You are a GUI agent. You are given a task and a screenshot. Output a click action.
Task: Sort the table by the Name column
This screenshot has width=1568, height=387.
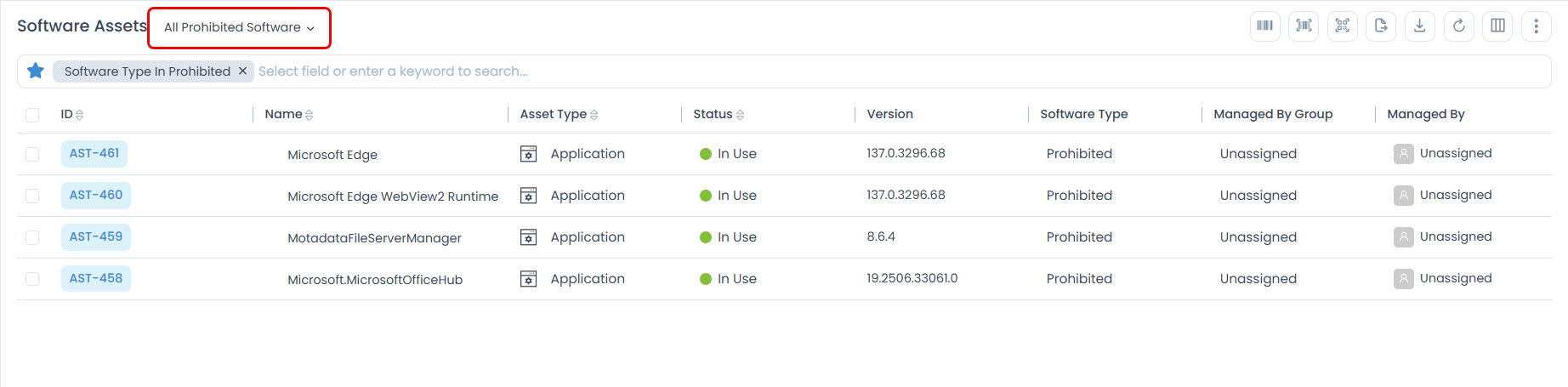tap(310, 115)
